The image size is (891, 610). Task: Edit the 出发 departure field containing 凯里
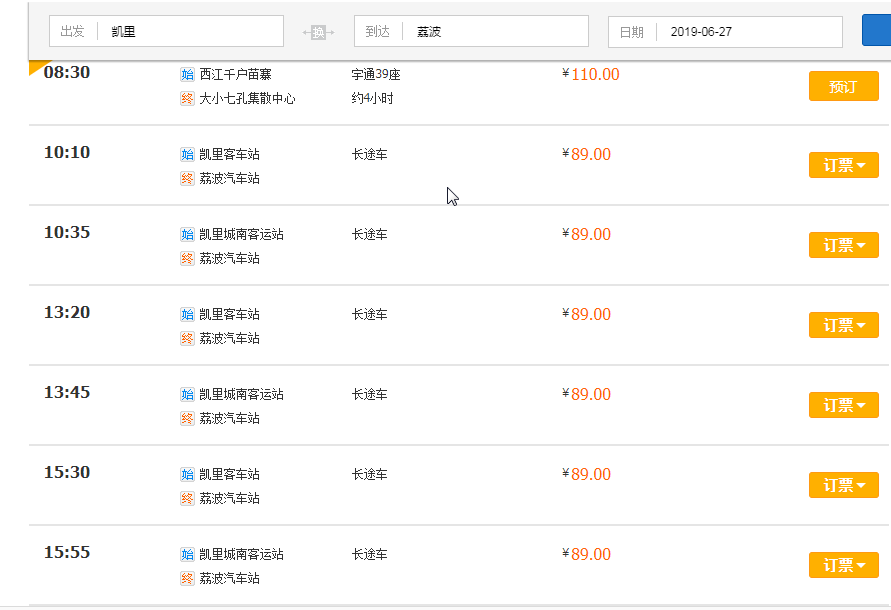166,31
